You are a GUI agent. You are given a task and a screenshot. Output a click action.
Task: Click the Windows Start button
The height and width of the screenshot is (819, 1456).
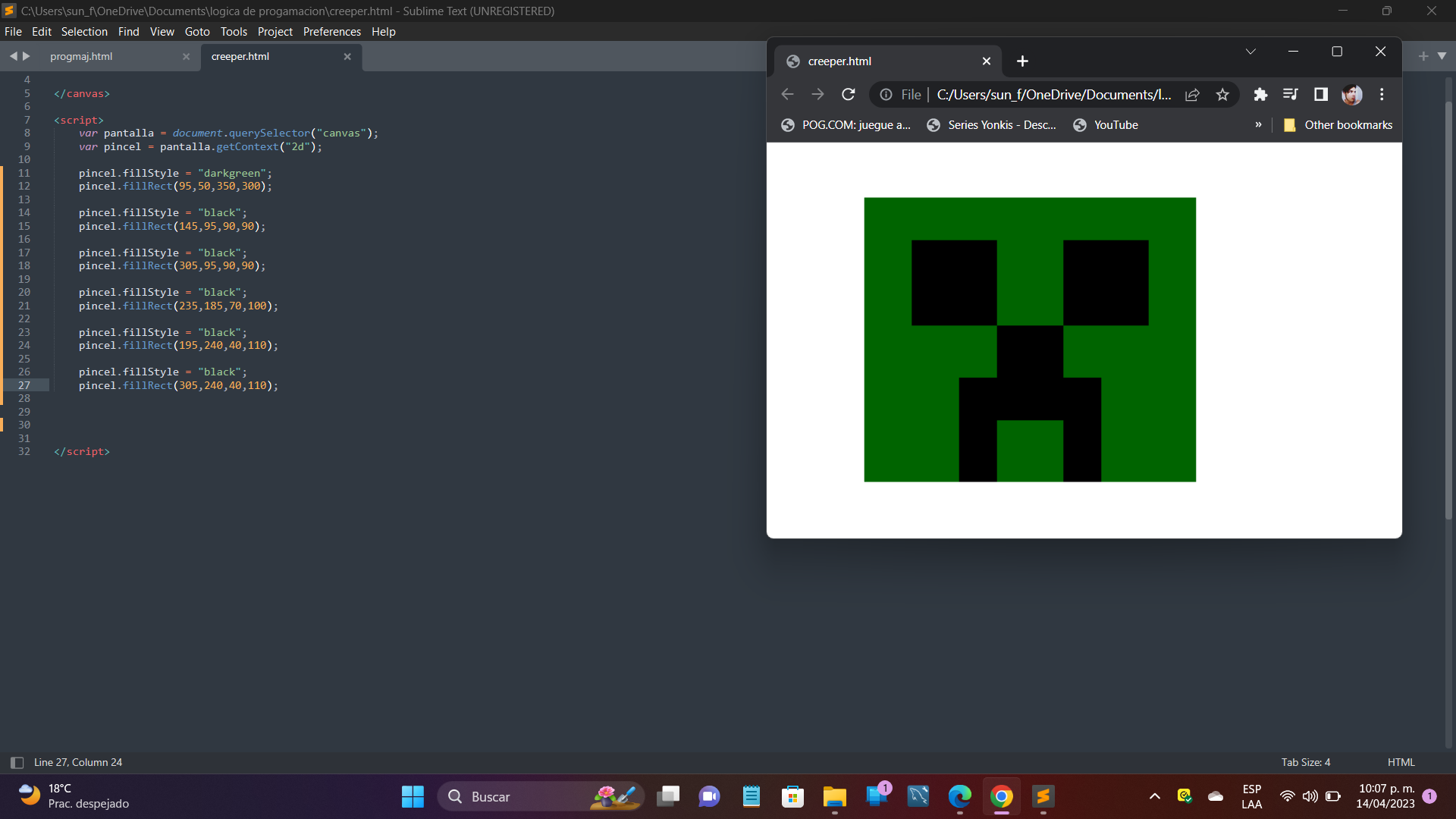(413, 796)
